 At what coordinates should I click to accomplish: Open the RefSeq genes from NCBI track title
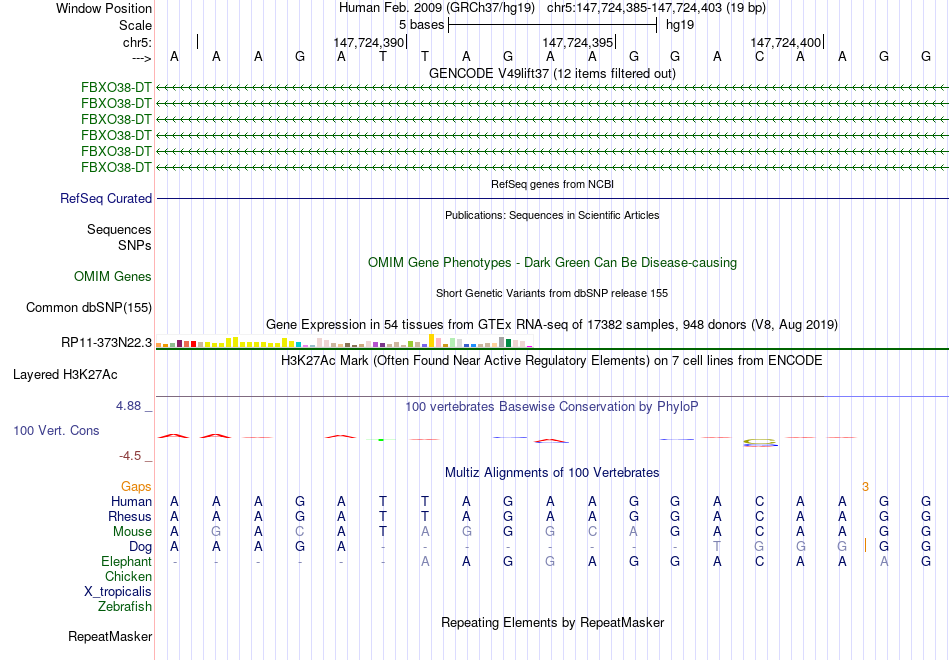coord(552,184)
